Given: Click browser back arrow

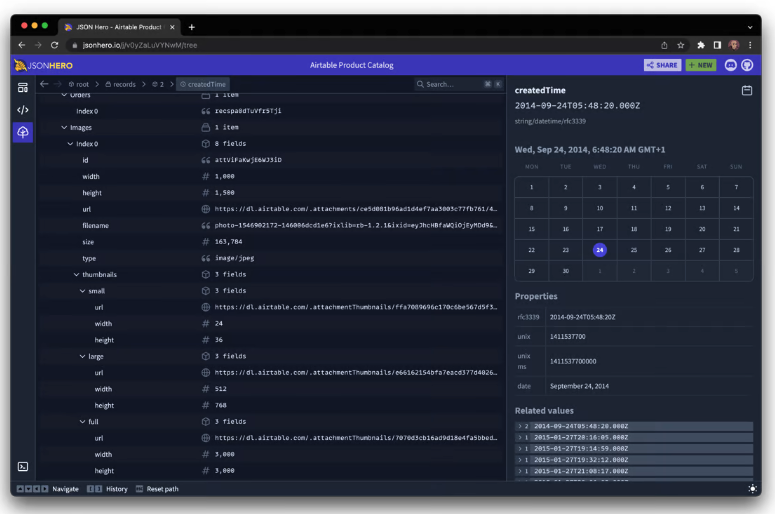Looking at the screenshot, I should coord(22,45).
